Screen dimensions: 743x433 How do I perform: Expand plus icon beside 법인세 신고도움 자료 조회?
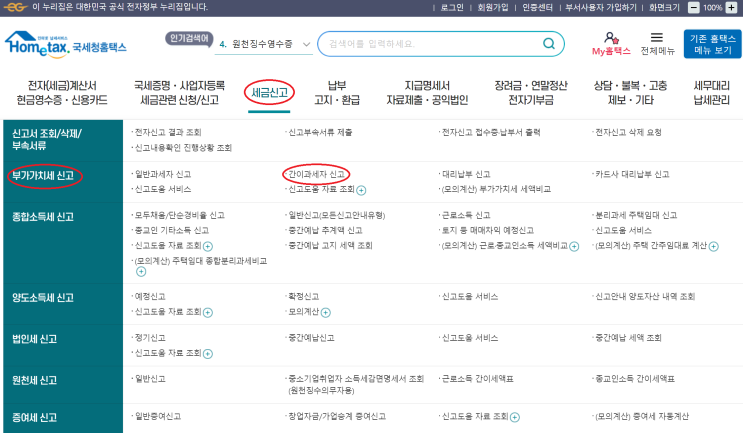click(208, 354)
